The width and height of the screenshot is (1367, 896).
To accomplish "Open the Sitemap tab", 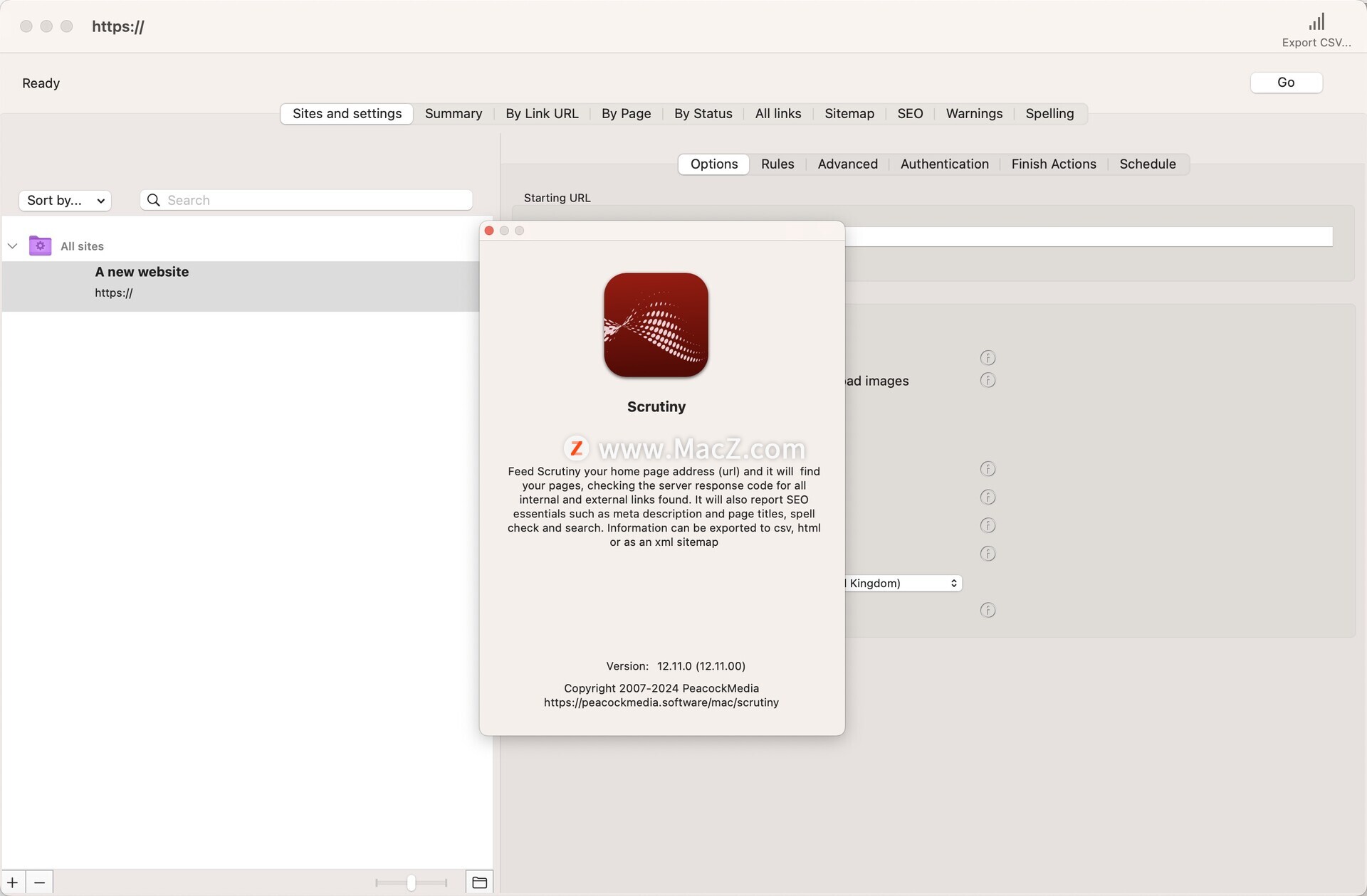I will (x=849, y=114).
